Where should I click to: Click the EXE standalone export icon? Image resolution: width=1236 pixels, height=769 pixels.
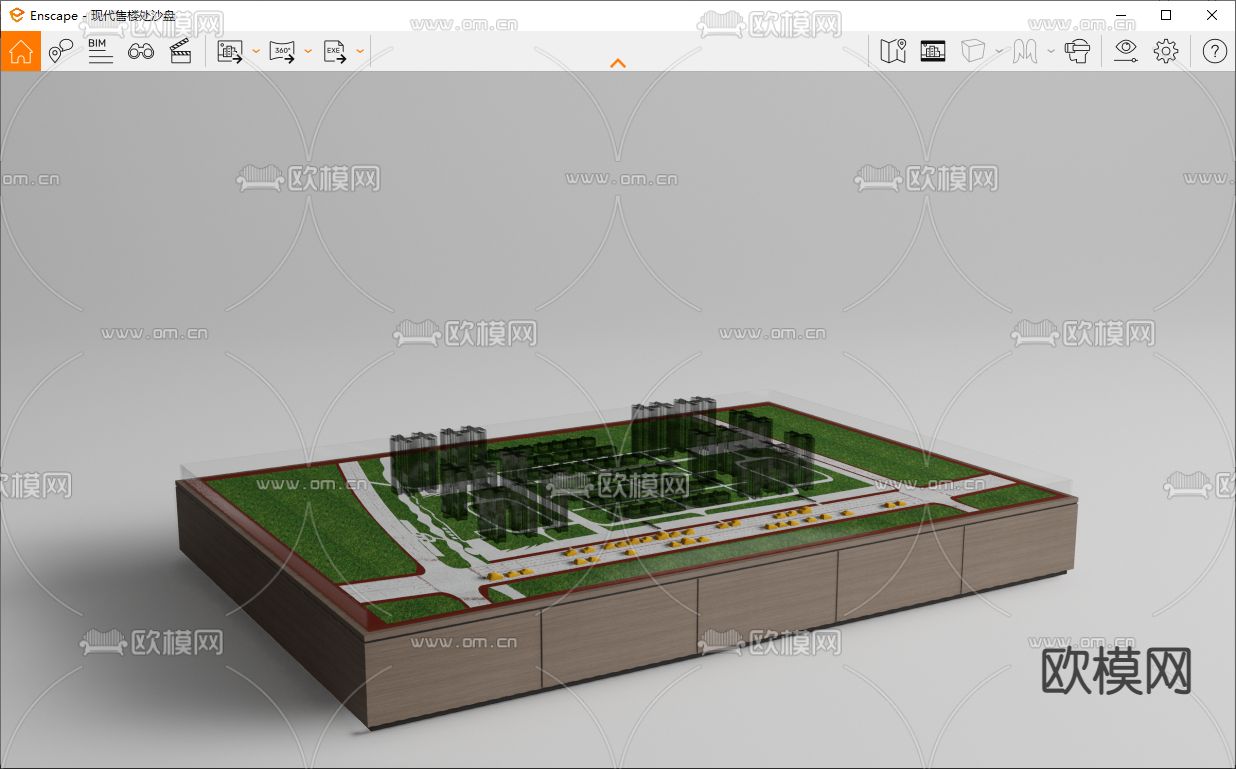click(x=335, y=51)
